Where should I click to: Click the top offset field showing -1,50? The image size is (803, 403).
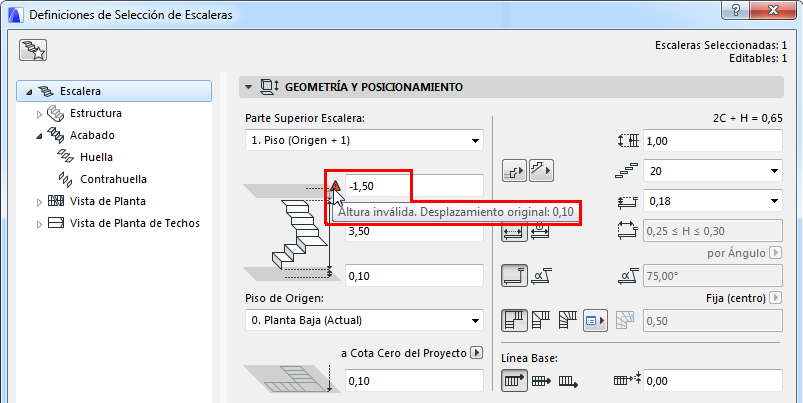point(414,185)
